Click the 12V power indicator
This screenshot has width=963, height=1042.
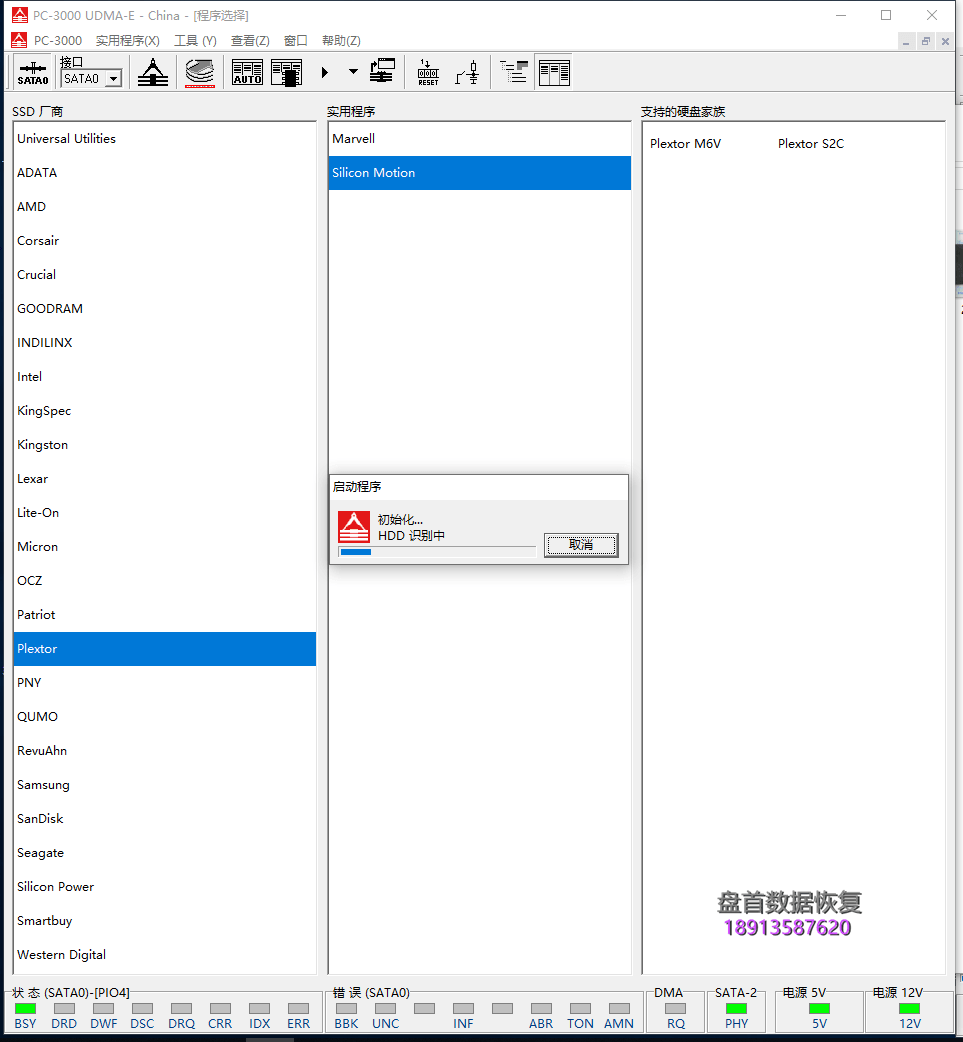[909, 1008]
